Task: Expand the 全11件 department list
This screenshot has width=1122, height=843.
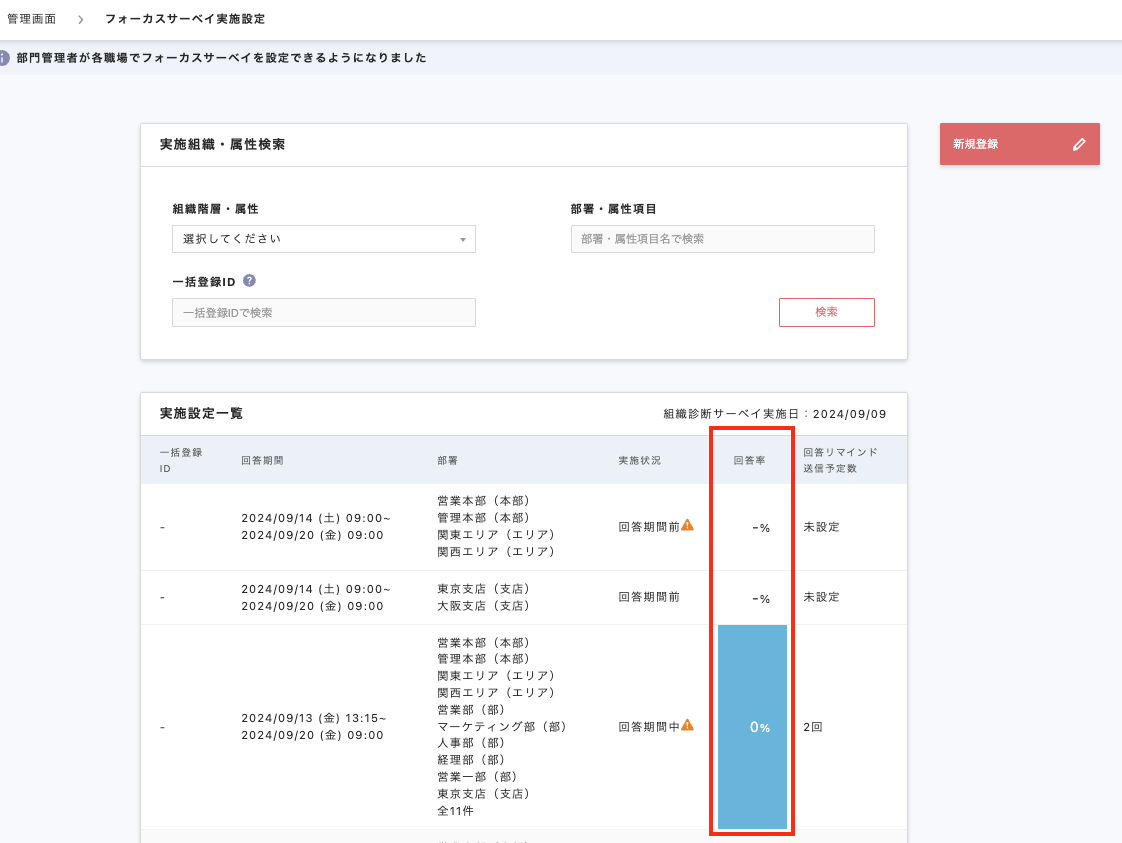Action: (455, 811)
